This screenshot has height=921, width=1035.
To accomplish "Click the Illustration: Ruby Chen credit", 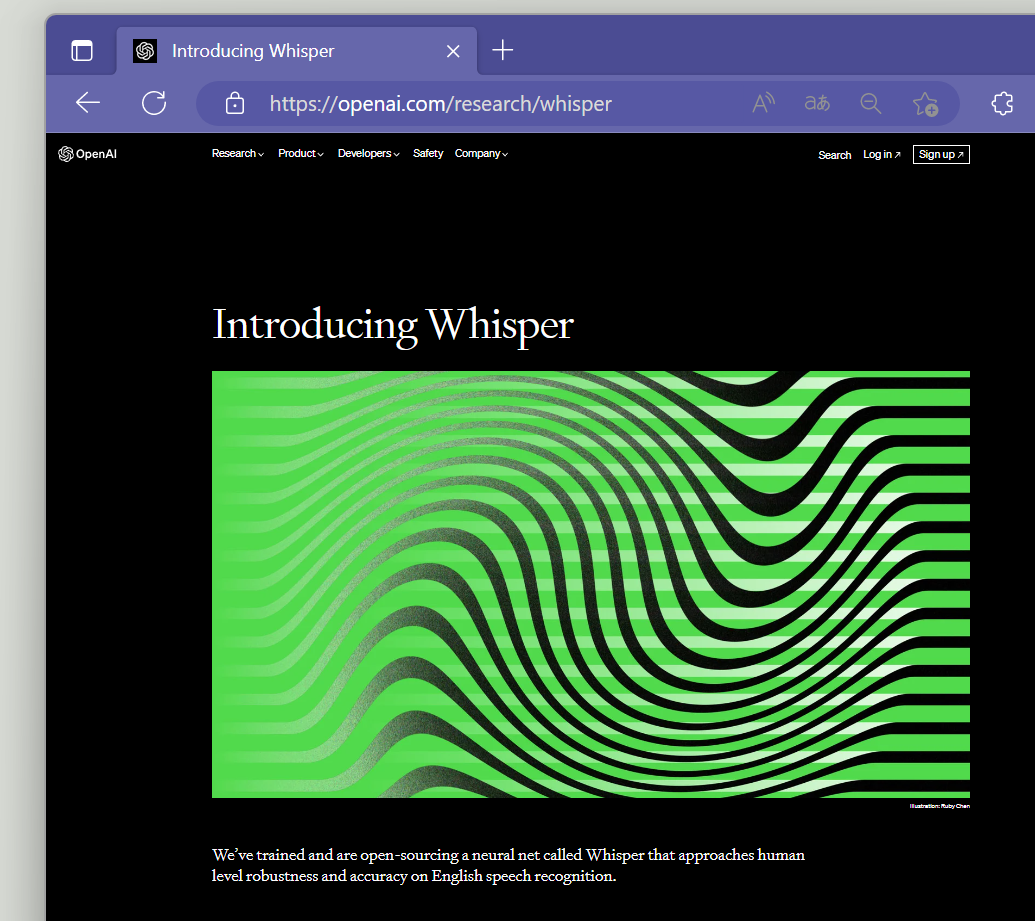I will (x=939, y=806).
